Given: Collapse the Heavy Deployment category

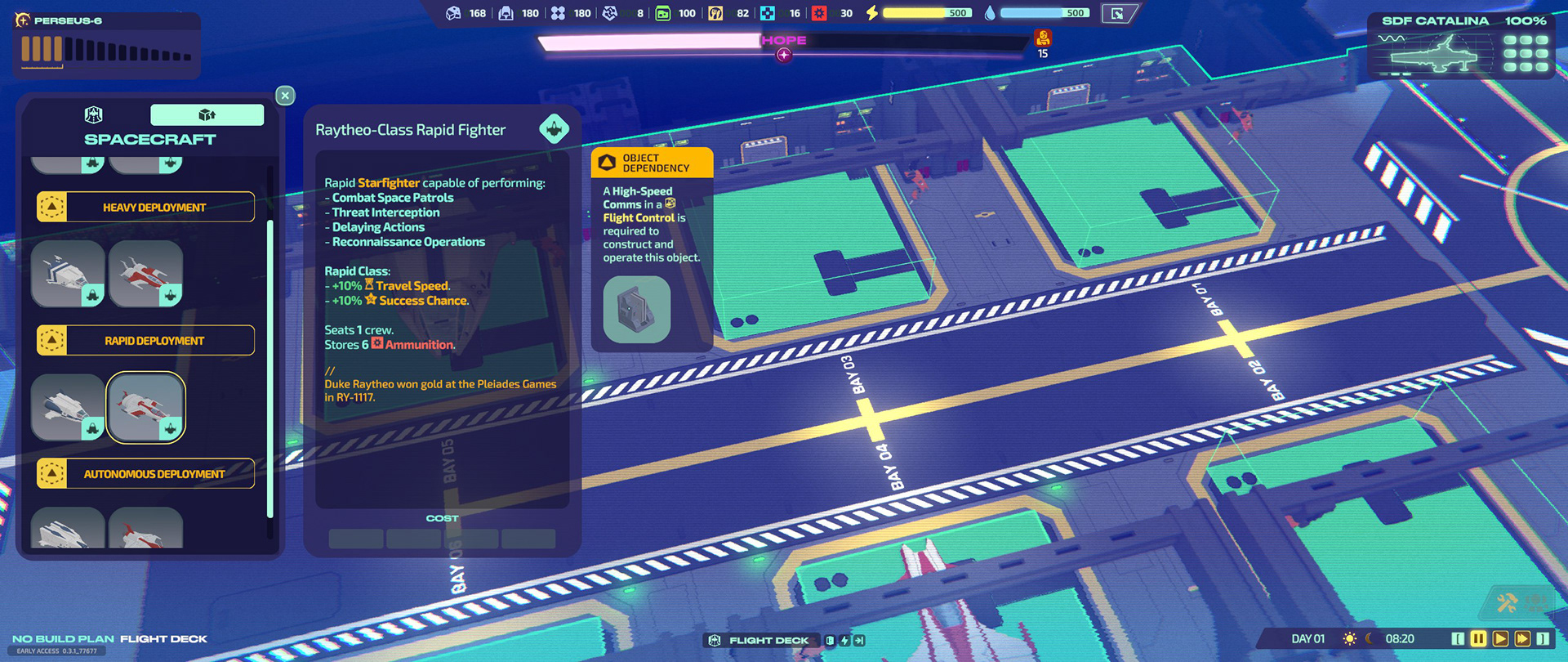Looking at the screenshot, I should [145, 207].
